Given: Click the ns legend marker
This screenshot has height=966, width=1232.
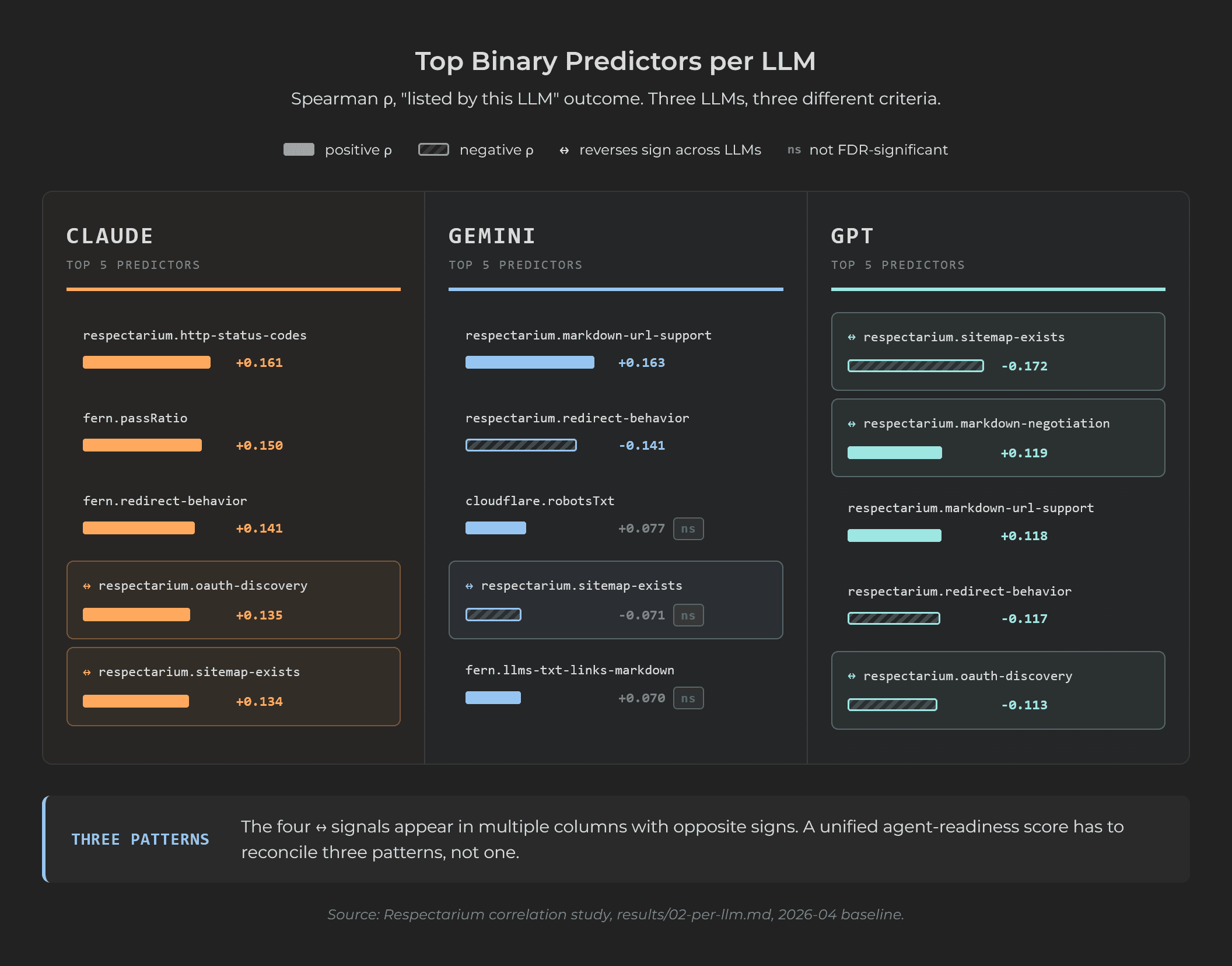Looking at the screenshot, I should (x=794, y=150).
